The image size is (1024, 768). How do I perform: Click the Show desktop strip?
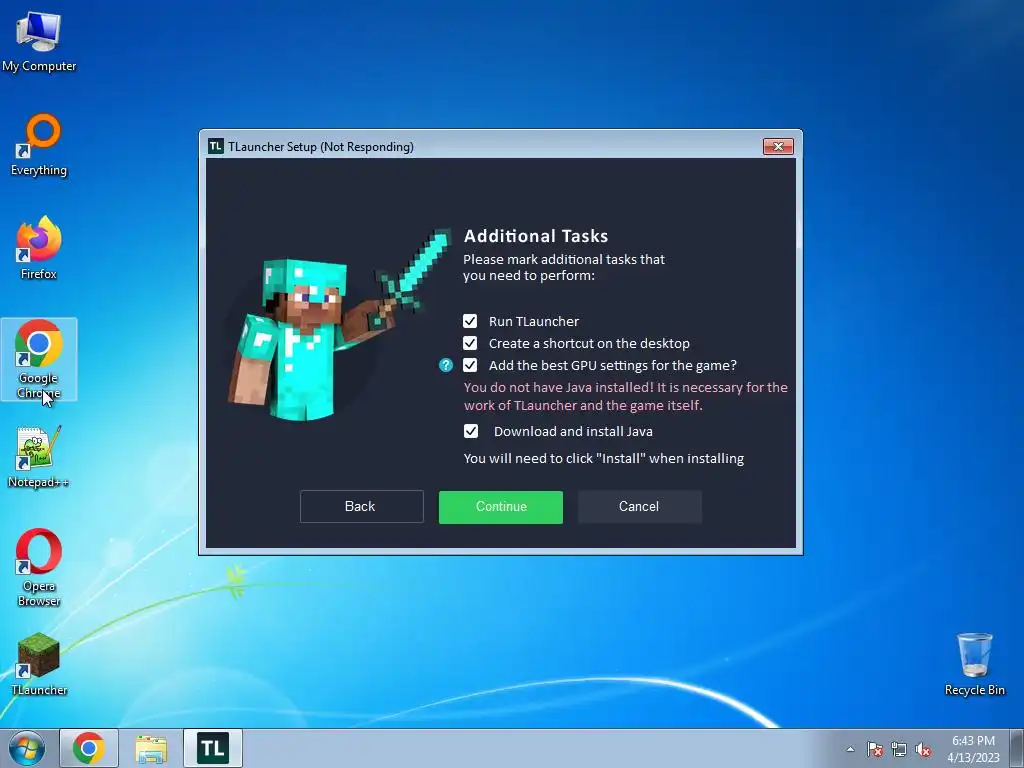(x=1017, y=748)
